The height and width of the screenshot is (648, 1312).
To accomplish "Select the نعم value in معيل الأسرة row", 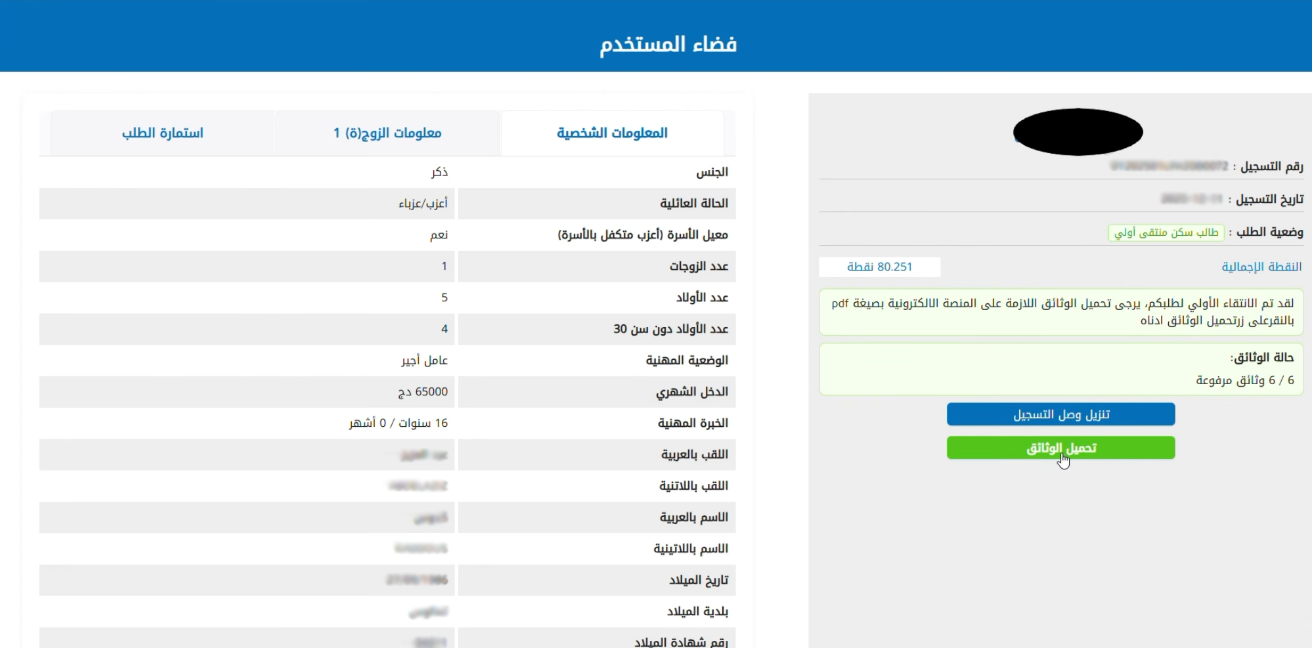I will [x=439, y=235].
